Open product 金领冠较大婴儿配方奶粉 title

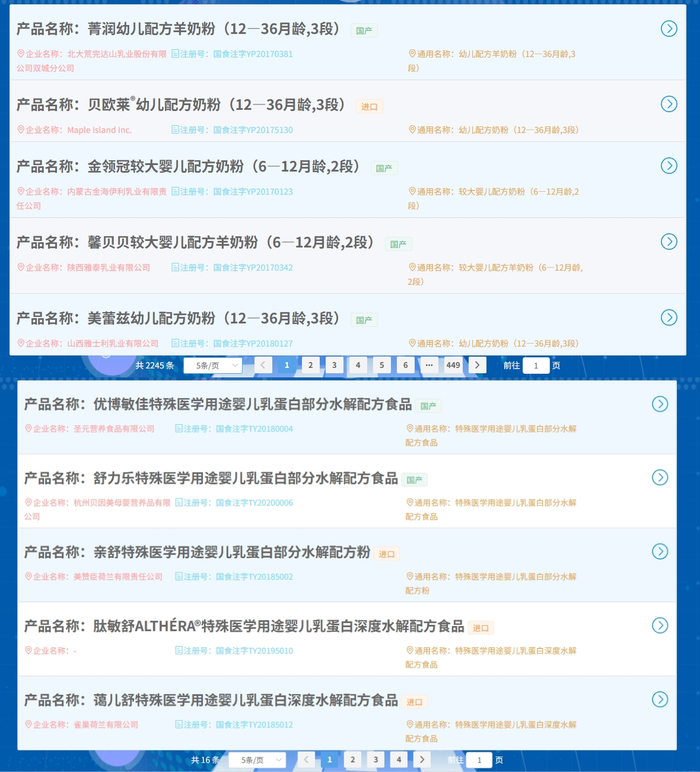188,166
